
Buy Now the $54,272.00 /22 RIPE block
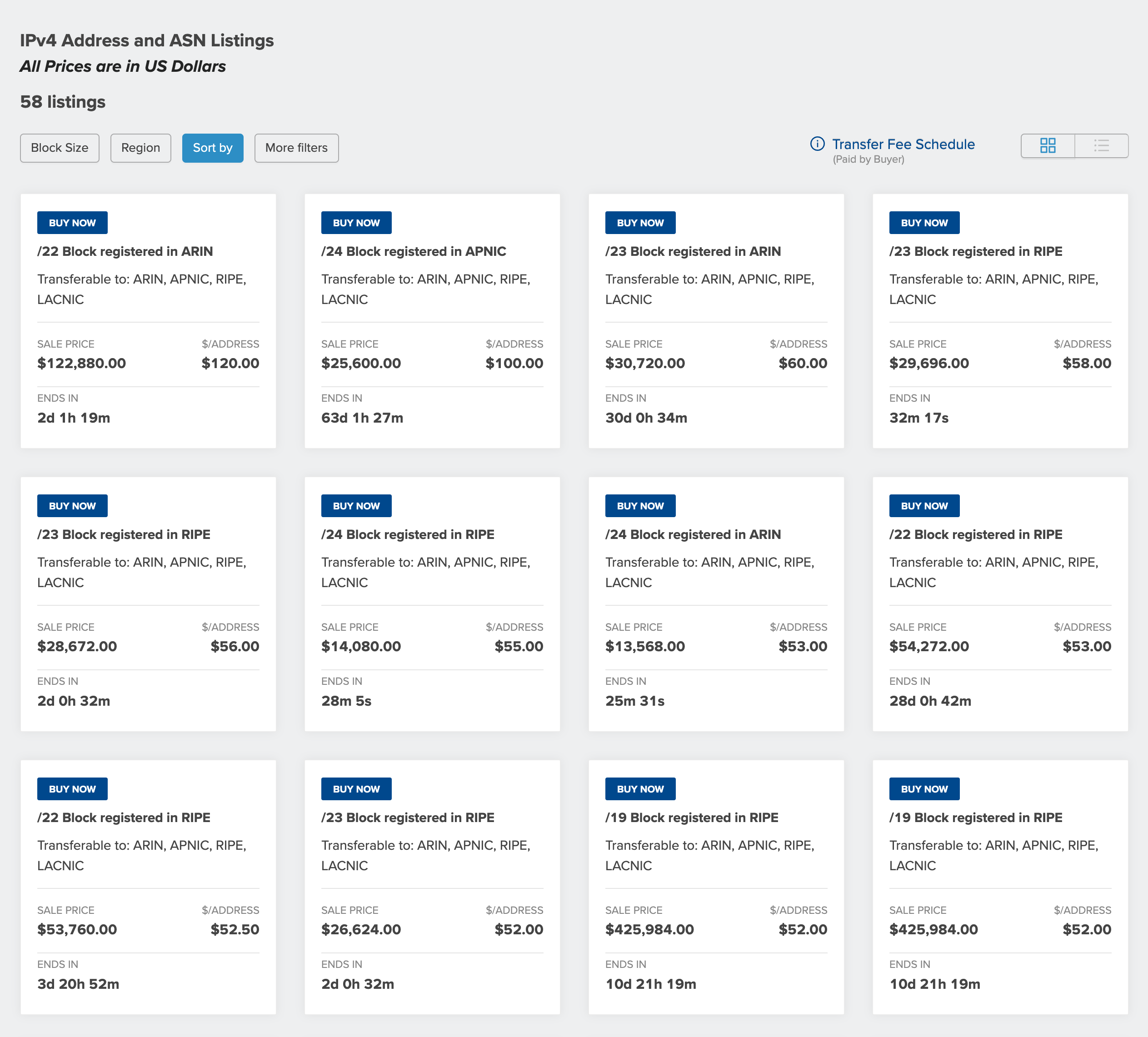[x=925, y=506]
